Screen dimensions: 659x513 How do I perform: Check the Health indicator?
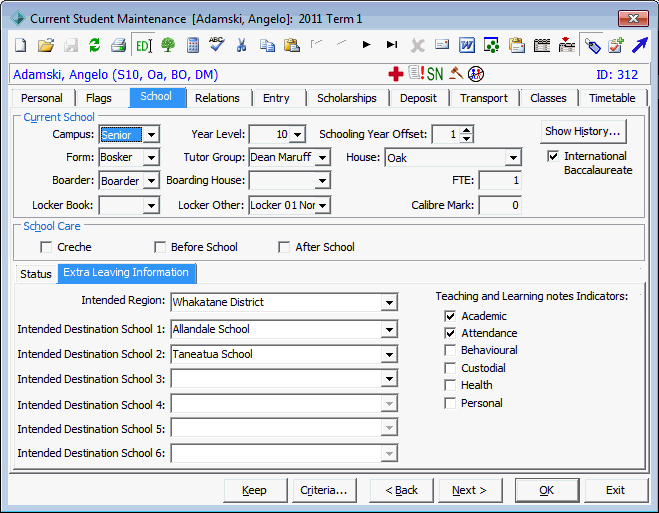(450, 385)
